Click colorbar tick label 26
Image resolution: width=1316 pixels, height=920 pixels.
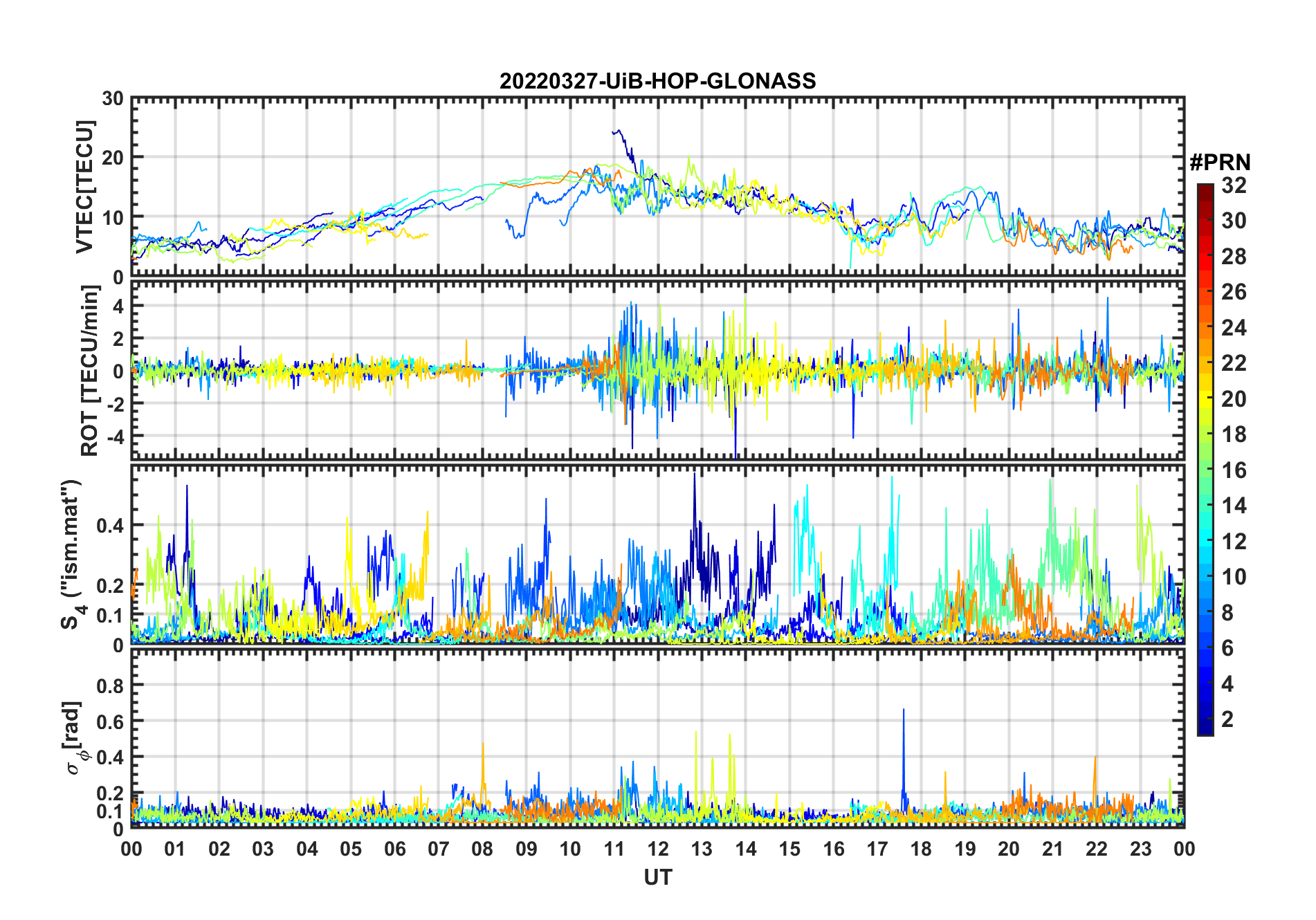coord(1234,292)
